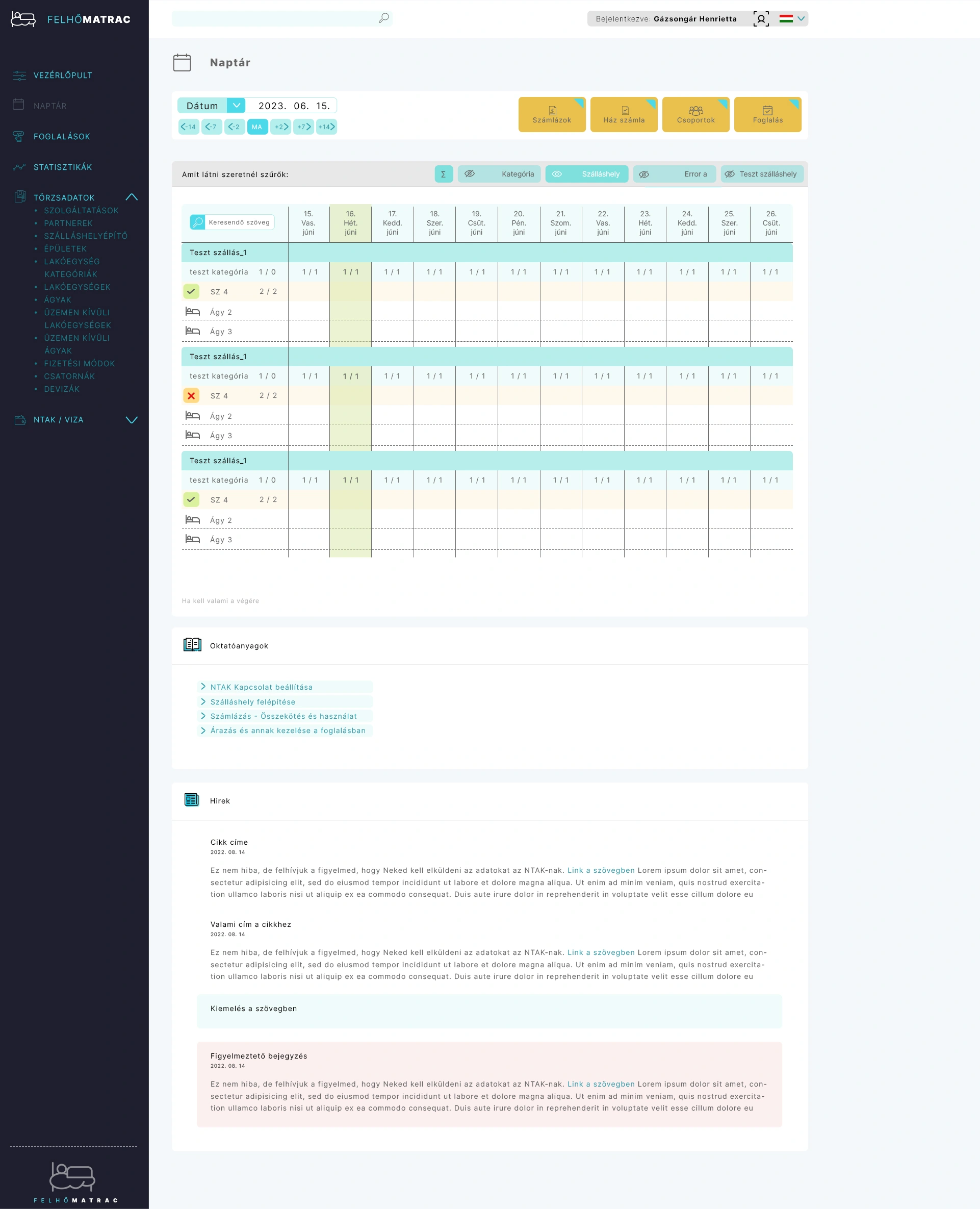The width and height of the screenshot is (980, 1209).
Task: Step forward seven days with +7 button
Action: coord(304,127)
